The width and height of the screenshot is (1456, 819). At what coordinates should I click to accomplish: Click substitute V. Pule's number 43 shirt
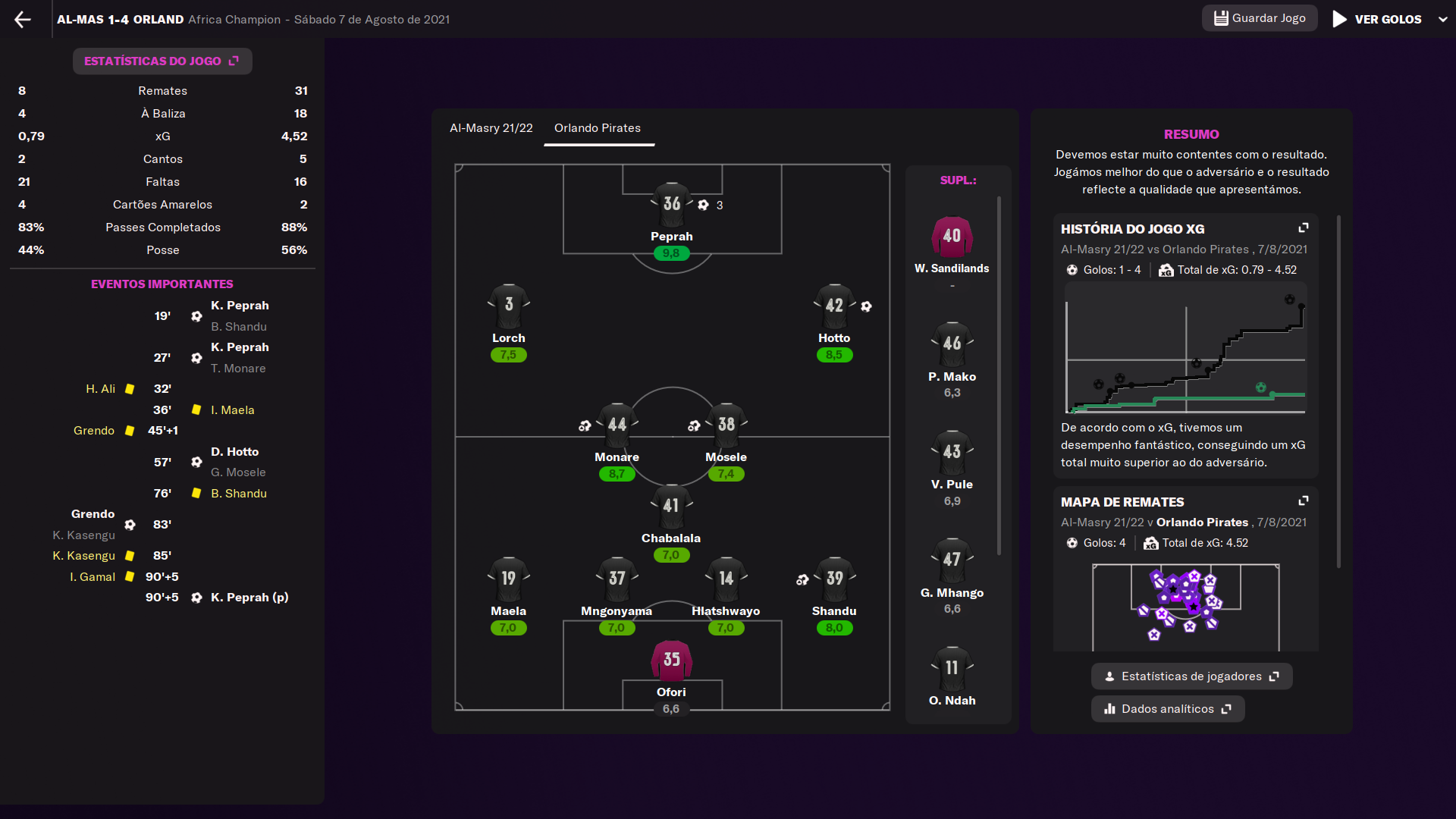tap(952, 452)
